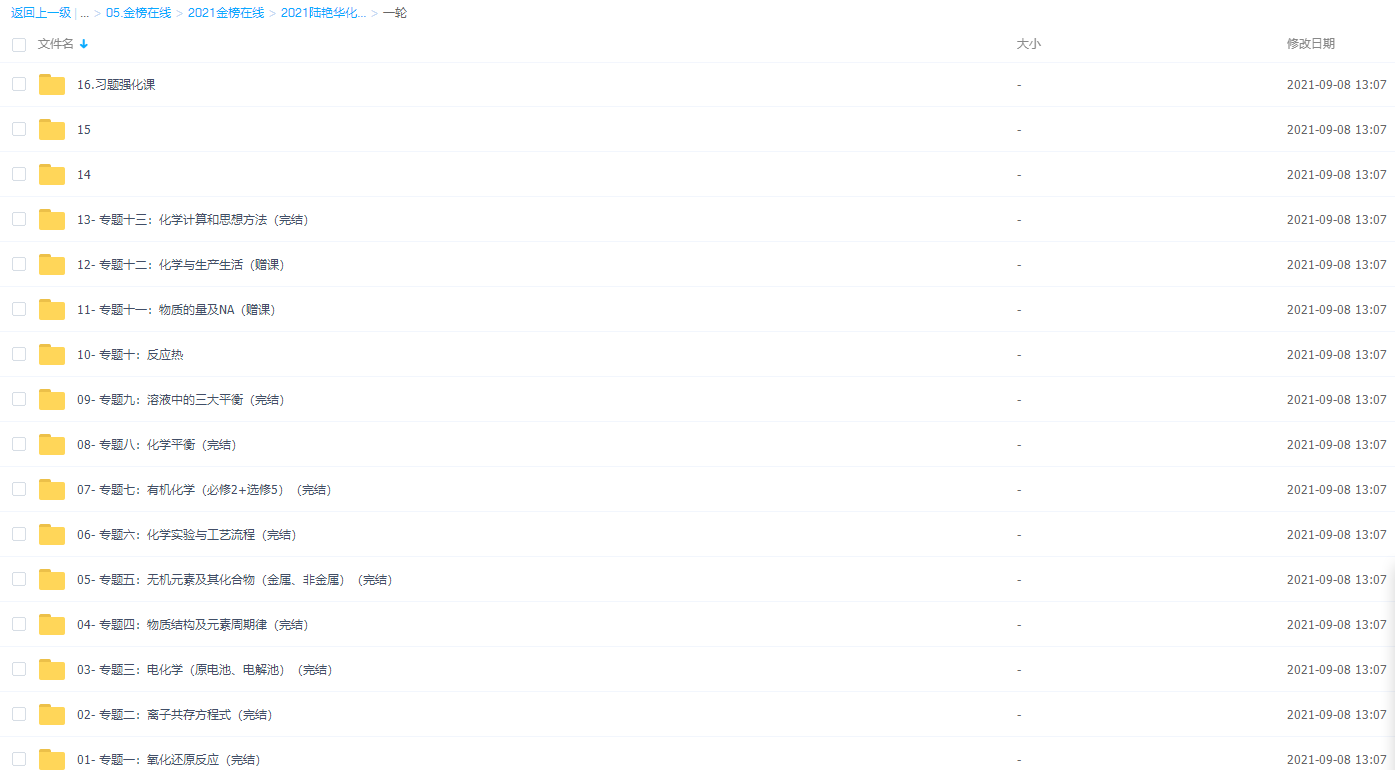This screenshot has height=770, width=1395.
Task: Open folder icon of 06- 专题六 row
Action: pyautogui.click(x=52, y=535)
